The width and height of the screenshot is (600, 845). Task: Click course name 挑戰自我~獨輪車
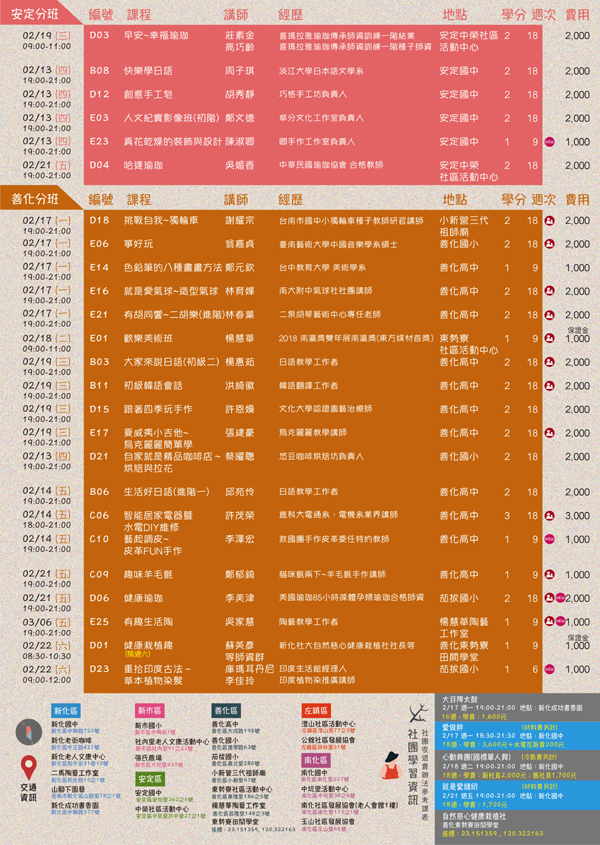click(x=161, y=220)
